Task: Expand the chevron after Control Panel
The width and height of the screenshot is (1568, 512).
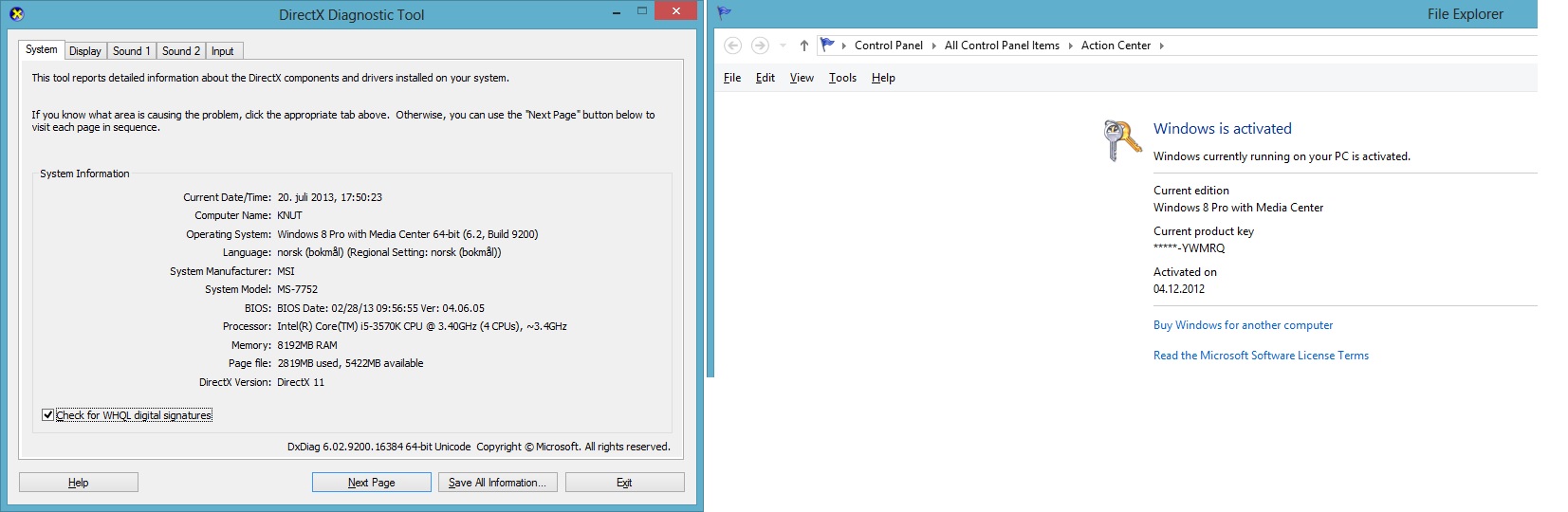Action: [x=933, y=46]
